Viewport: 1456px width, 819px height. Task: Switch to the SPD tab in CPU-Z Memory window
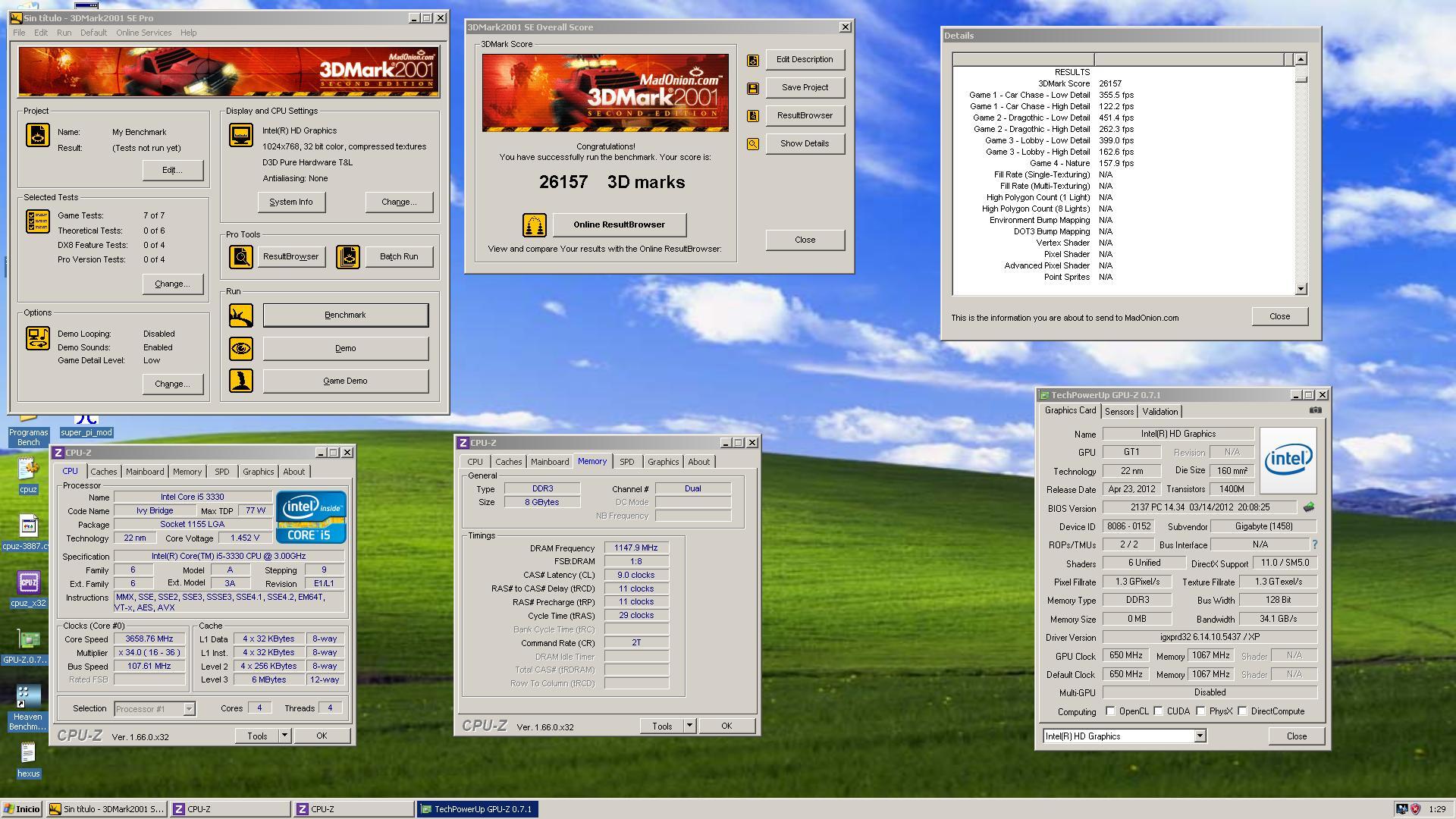[626, 462]
